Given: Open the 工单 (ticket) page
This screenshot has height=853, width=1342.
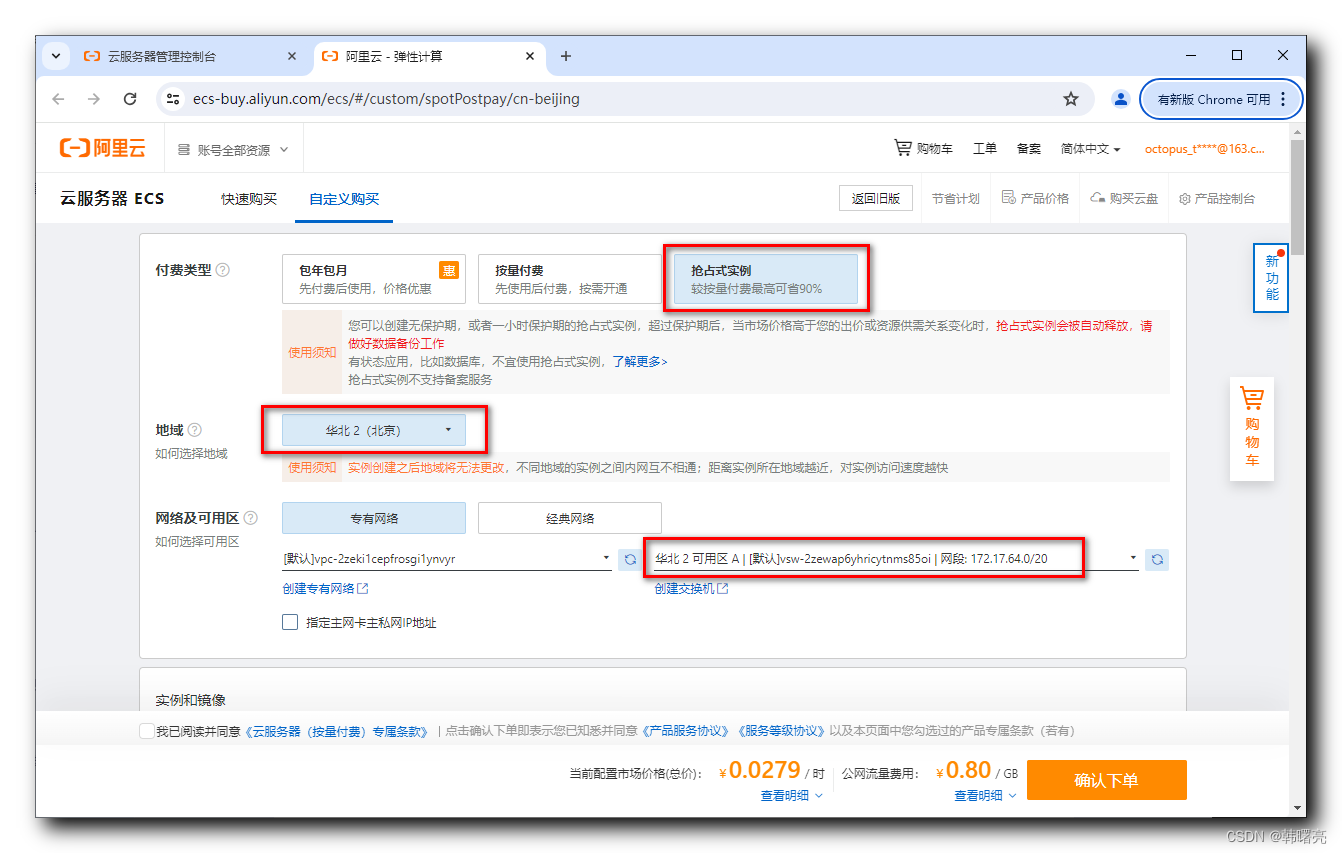Looking at the screenshot, I should 985,147.
